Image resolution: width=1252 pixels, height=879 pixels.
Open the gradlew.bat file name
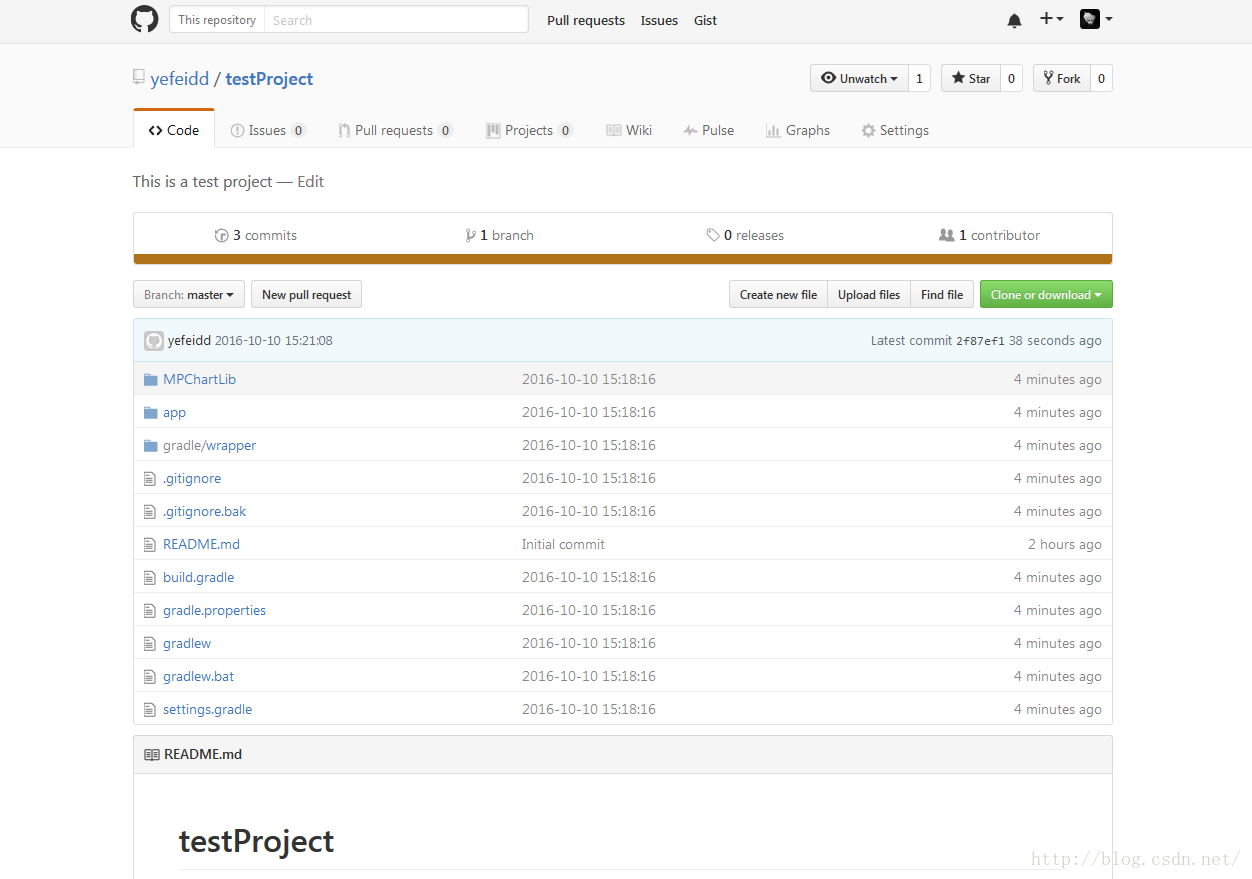(x=198, y=676)
